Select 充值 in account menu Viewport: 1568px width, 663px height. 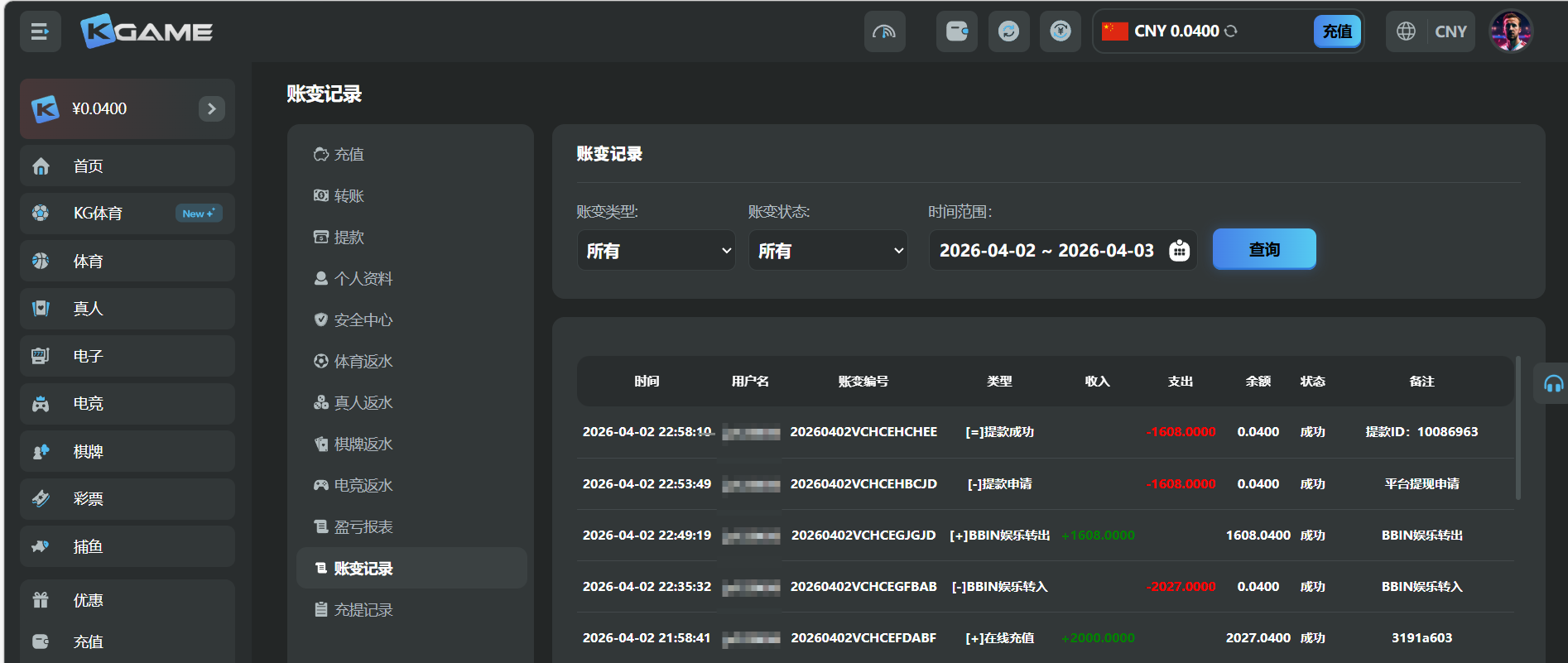click(411, 155)
